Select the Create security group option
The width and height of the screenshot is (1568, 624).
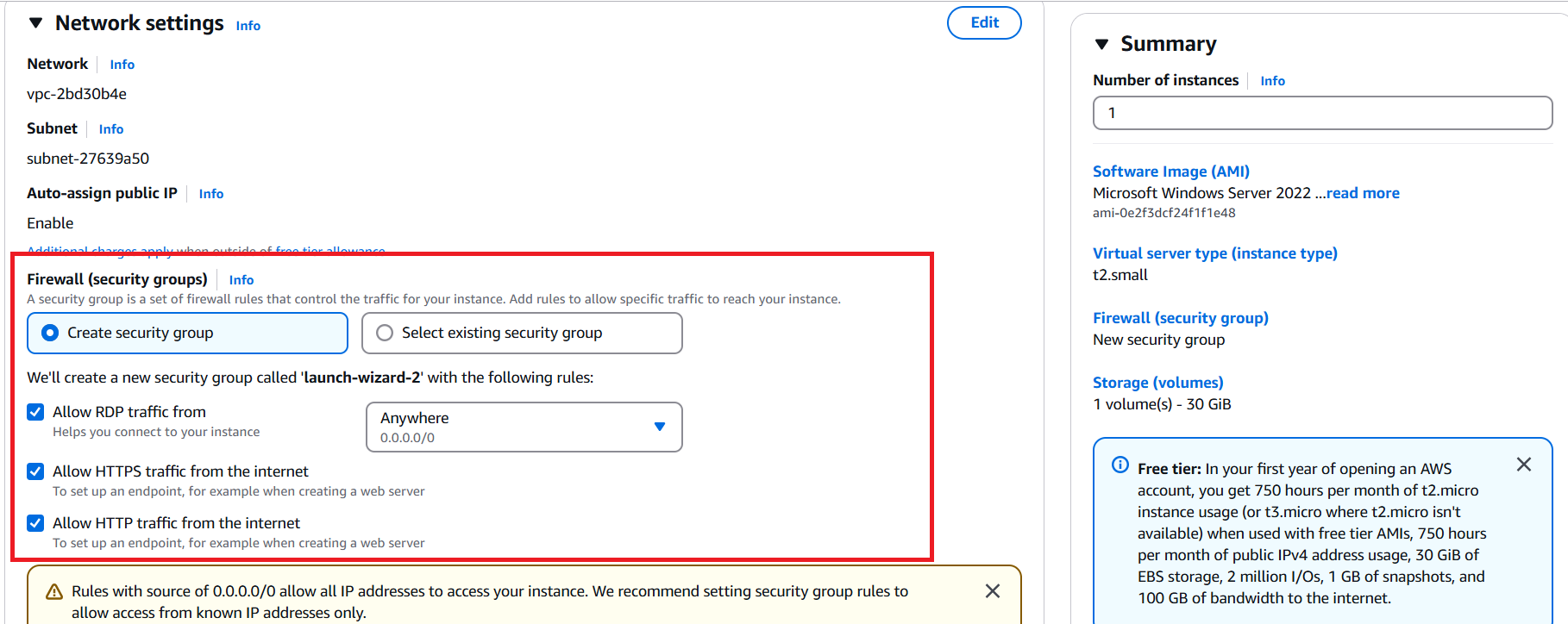click(x=50, y=333)
